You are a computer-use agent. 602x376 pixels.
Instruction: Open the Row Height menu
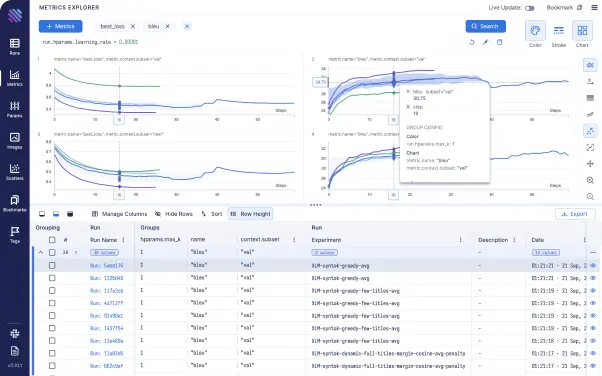250,214
